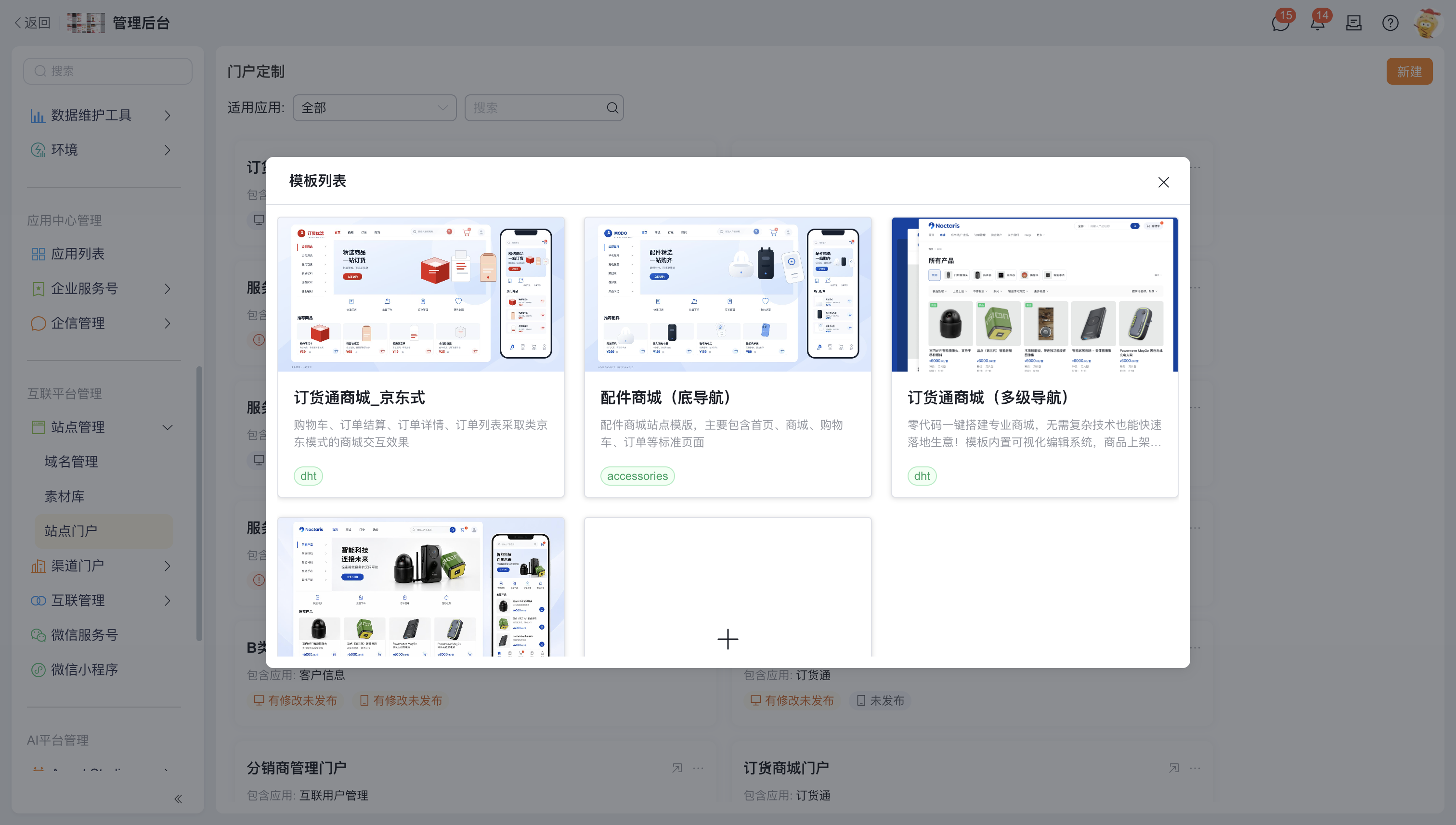Click the 返回 back arrow

(32, 23)
